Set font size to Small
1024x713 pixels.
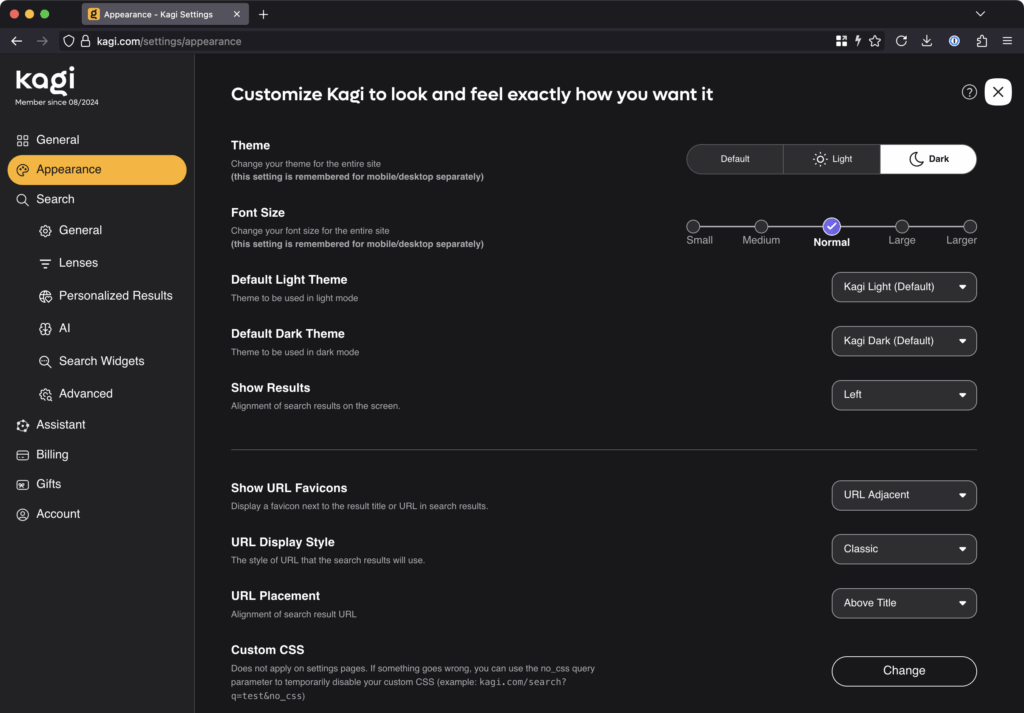click(693, 227)
